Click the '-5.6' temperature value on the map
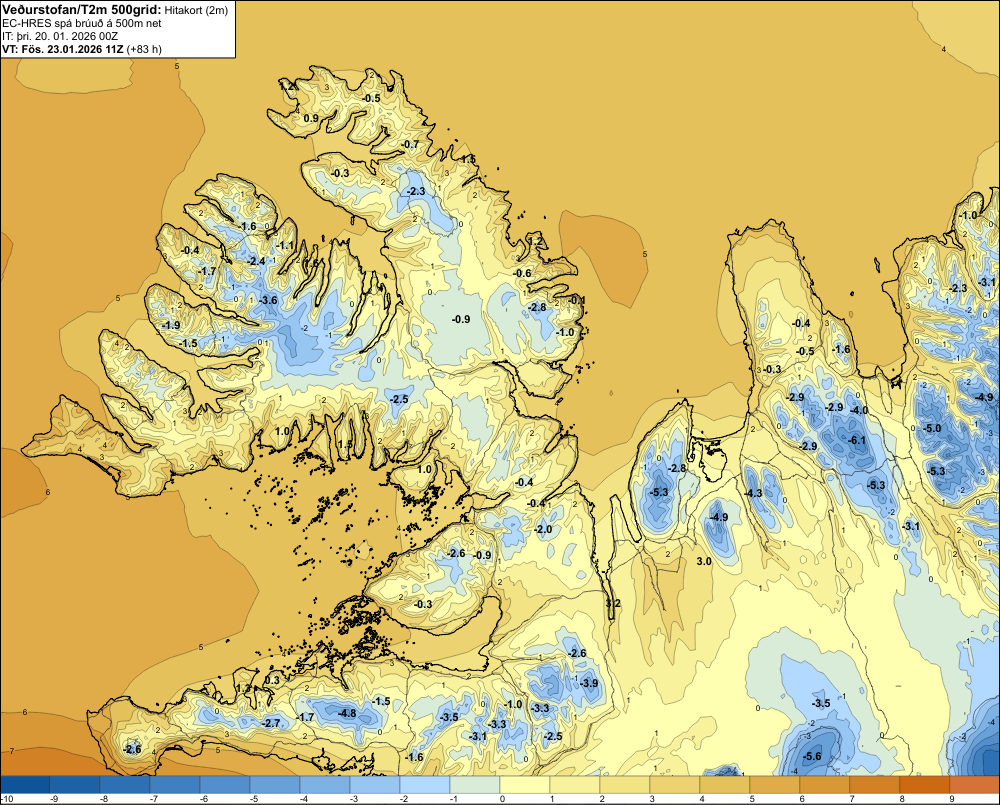This screenshot has width=1000, height=805. point(812,757)
